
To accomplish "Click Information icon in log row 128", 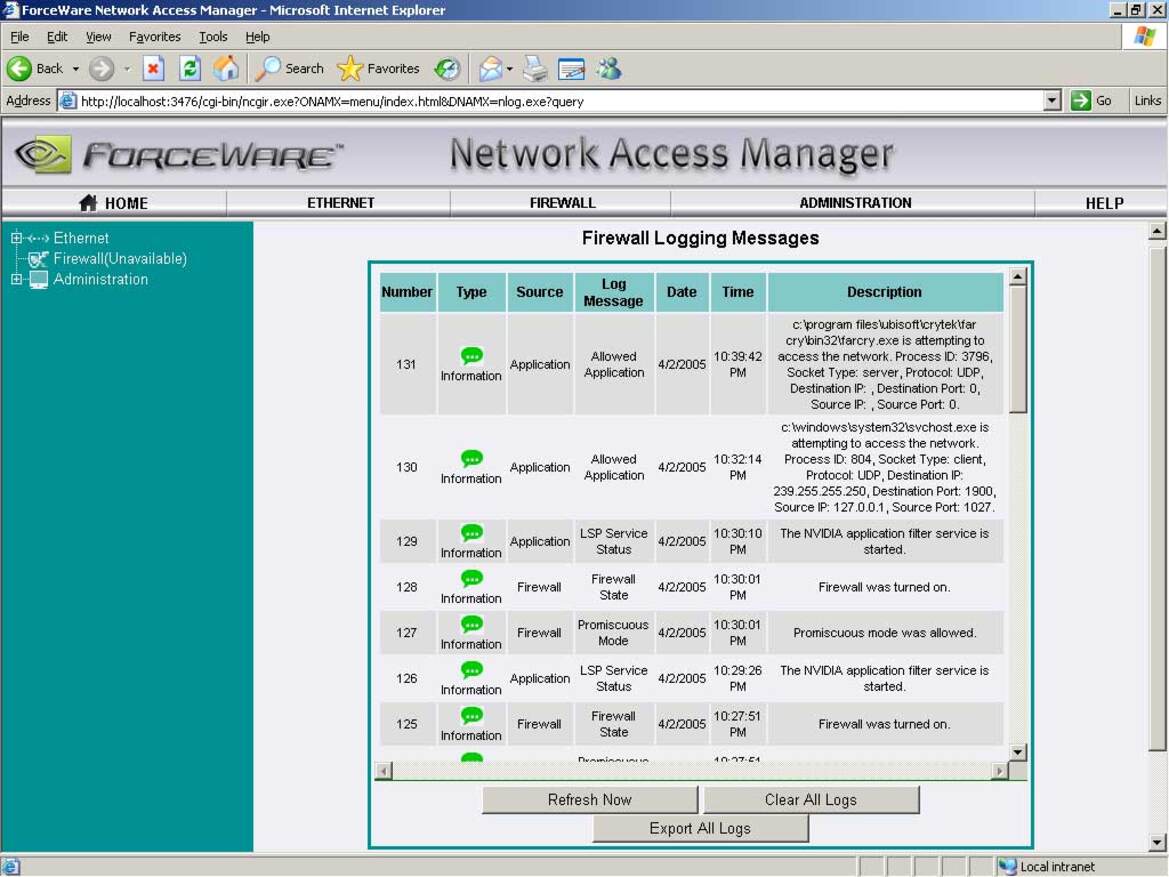I will pos(471,578).
